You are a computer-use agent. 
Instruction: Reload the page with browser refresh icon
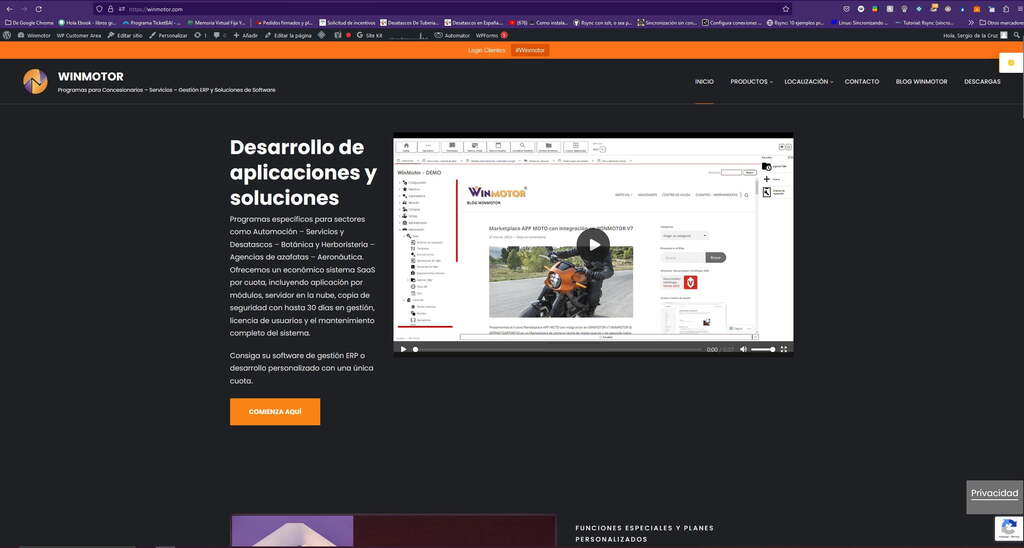point(39,9)
